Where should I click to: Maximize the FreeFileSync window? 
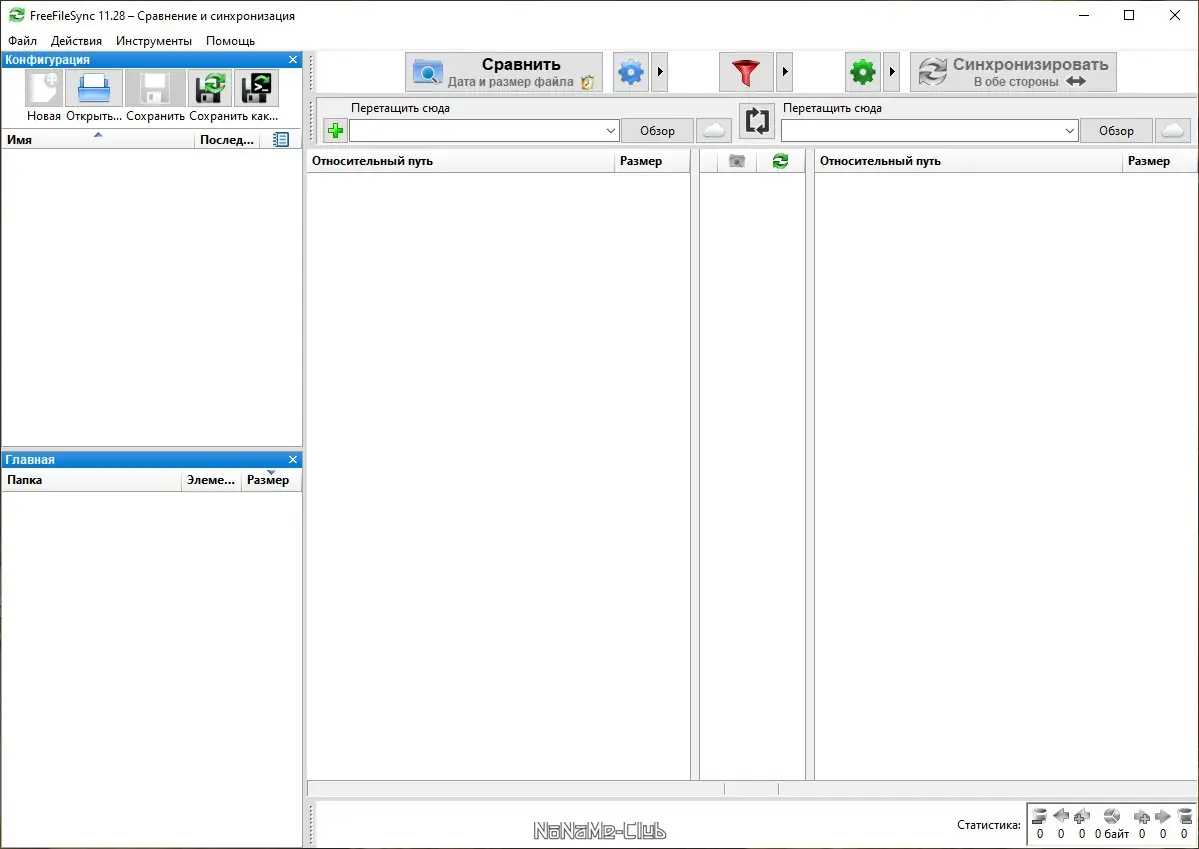coord(1129,15)
